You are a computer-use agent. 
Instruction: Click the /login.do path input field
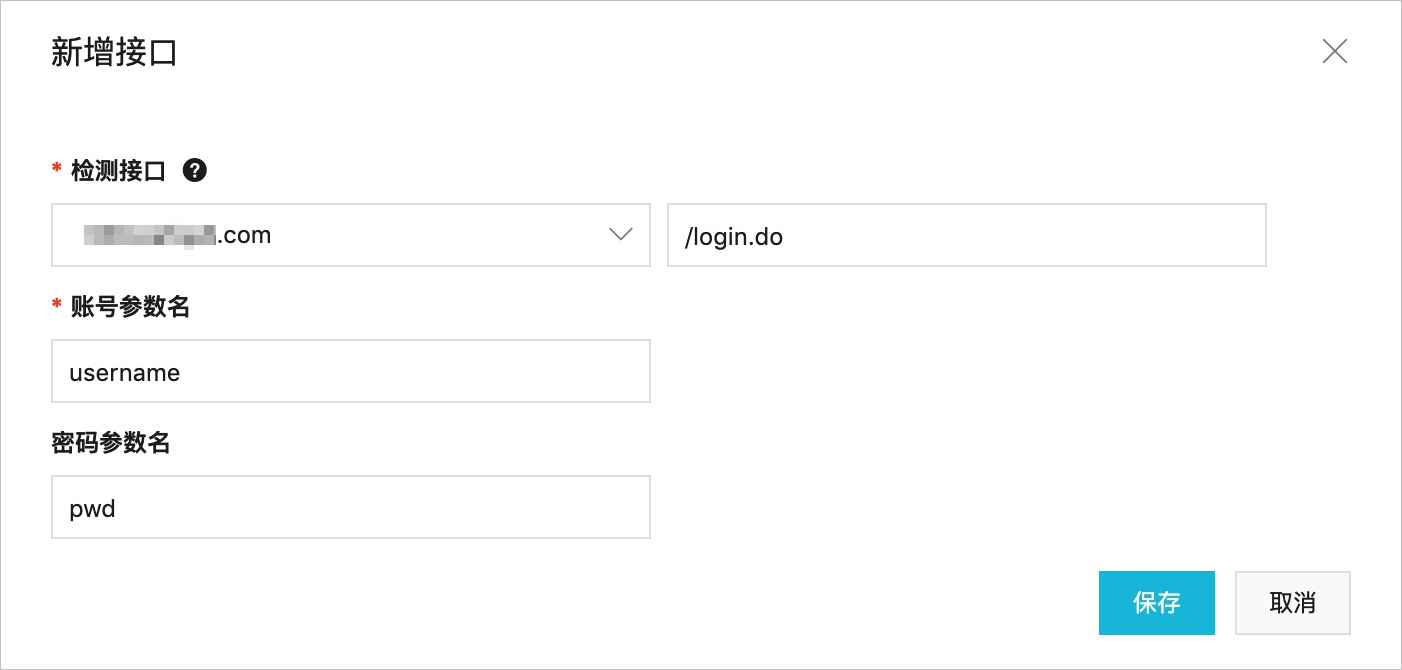[967, 235]
